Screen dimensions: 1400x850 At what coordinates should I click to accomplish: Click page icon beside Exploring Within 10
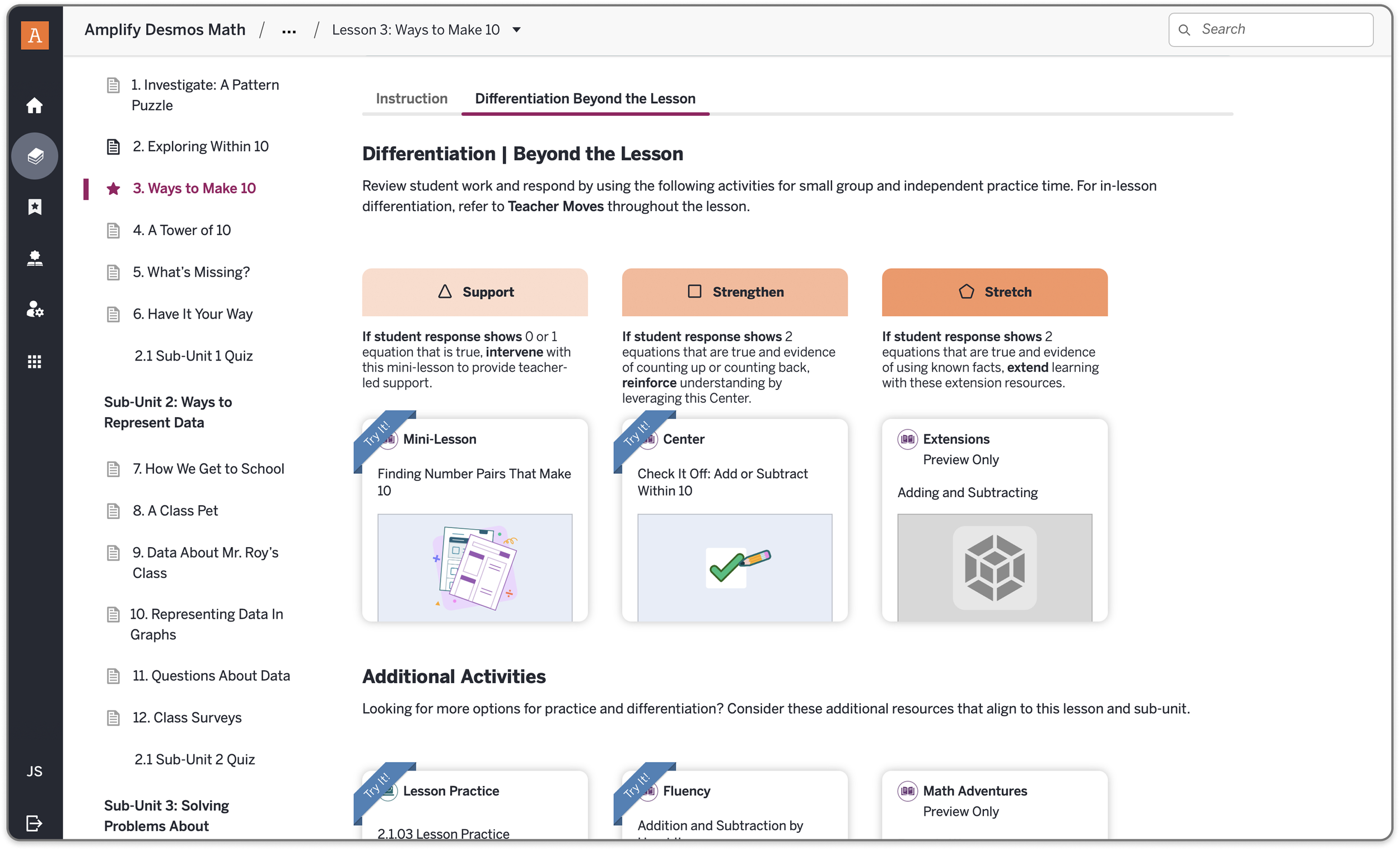114,147
